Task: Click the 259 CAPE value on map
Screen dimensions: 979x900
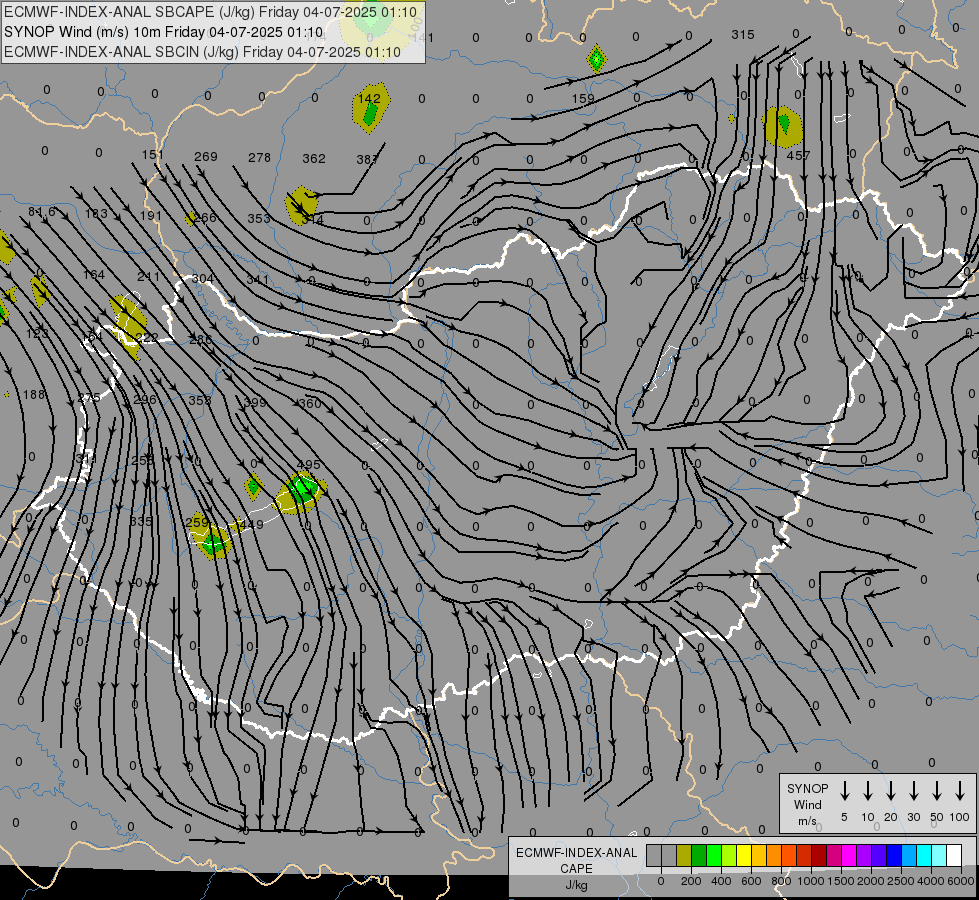Action: click(x=197, y=522)
